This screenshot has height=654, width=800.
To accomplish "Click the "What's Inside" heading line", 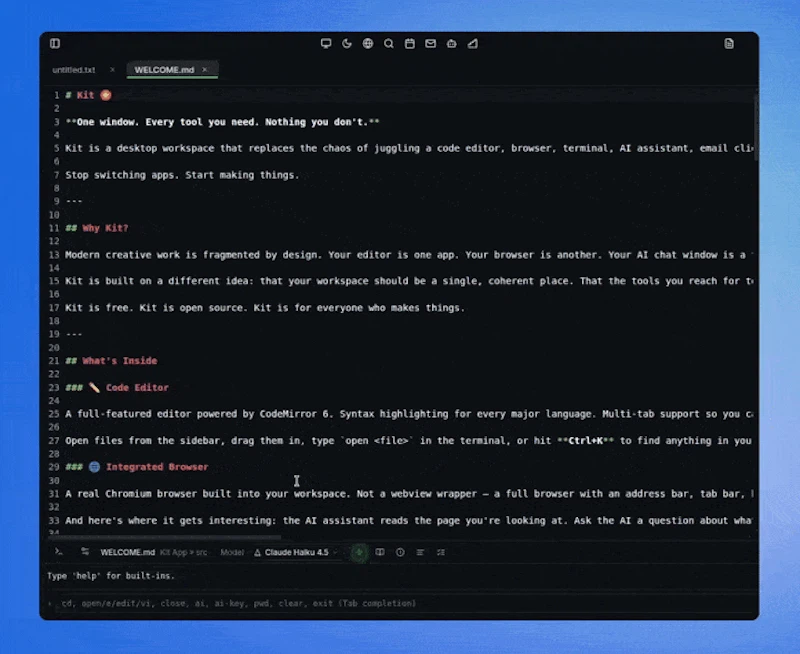I will pyautogui.click(x=111, y=361).
